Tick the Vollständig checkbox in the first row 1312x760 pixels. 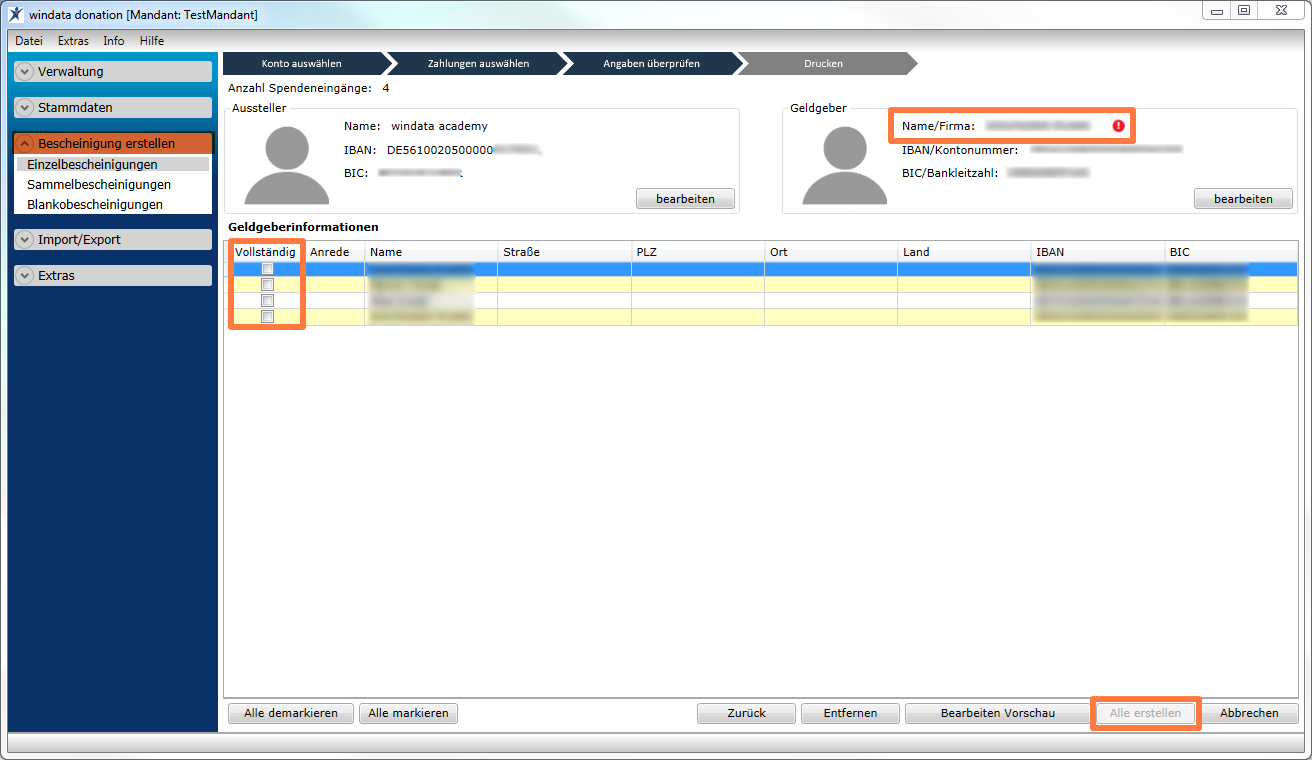pyautogui.click(x=267, y=269)
